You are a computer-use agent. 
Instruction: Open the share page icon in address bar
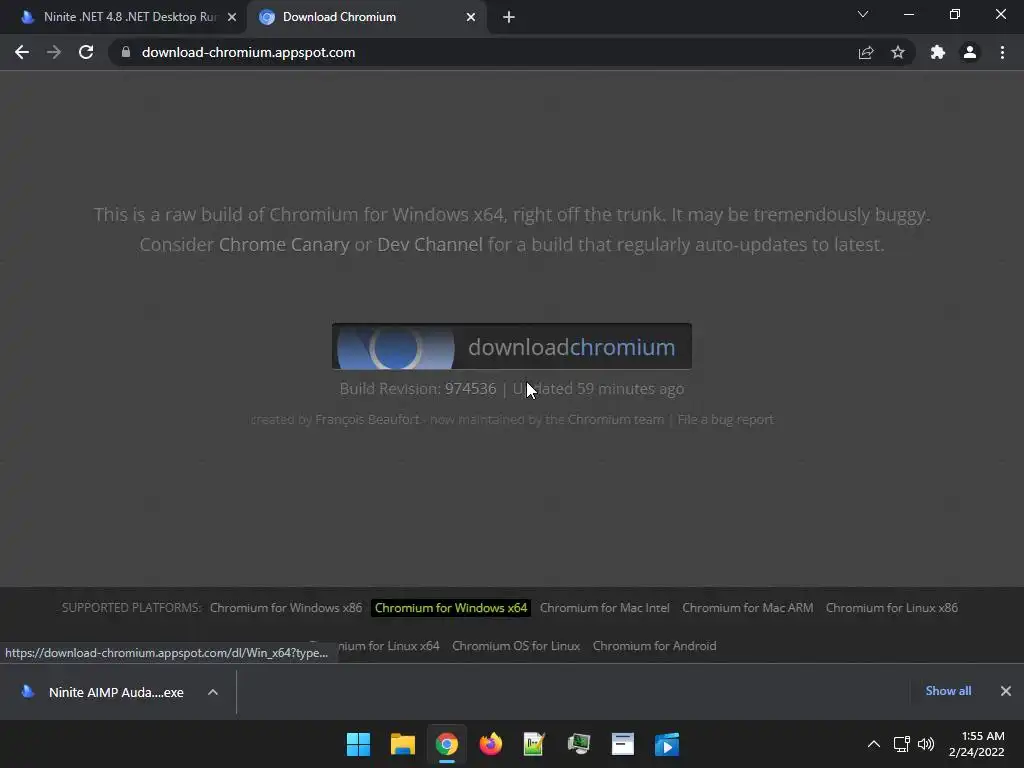click(x=866, y=52)
